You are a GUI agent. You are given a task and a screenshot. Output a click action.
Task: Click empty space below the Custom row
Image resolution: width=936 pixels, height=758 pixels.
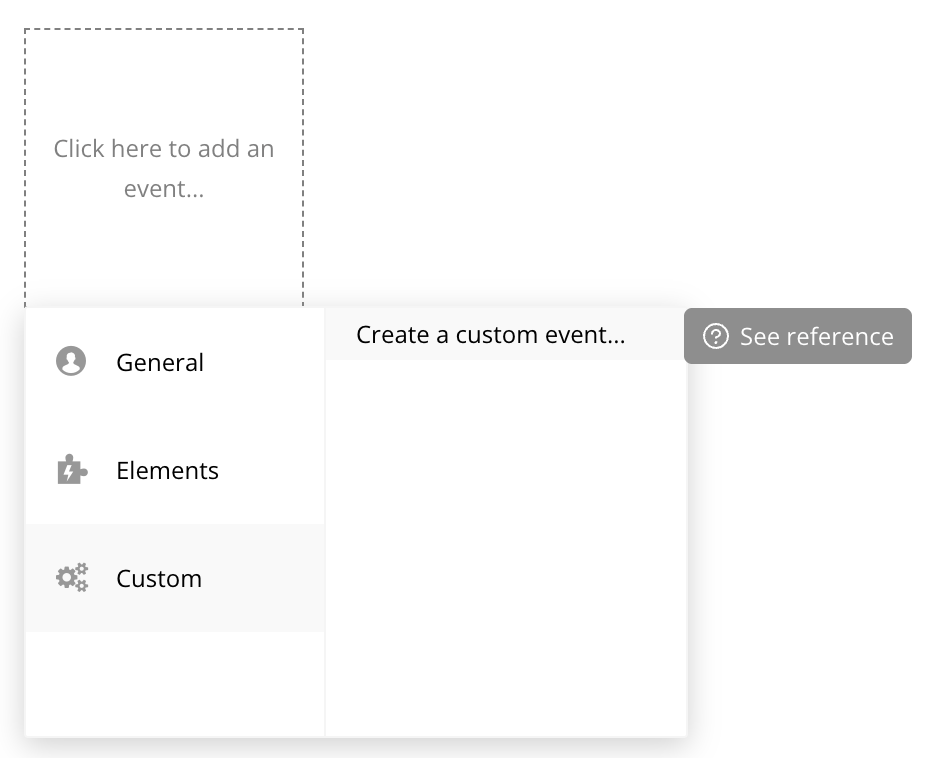pos(175,684)
